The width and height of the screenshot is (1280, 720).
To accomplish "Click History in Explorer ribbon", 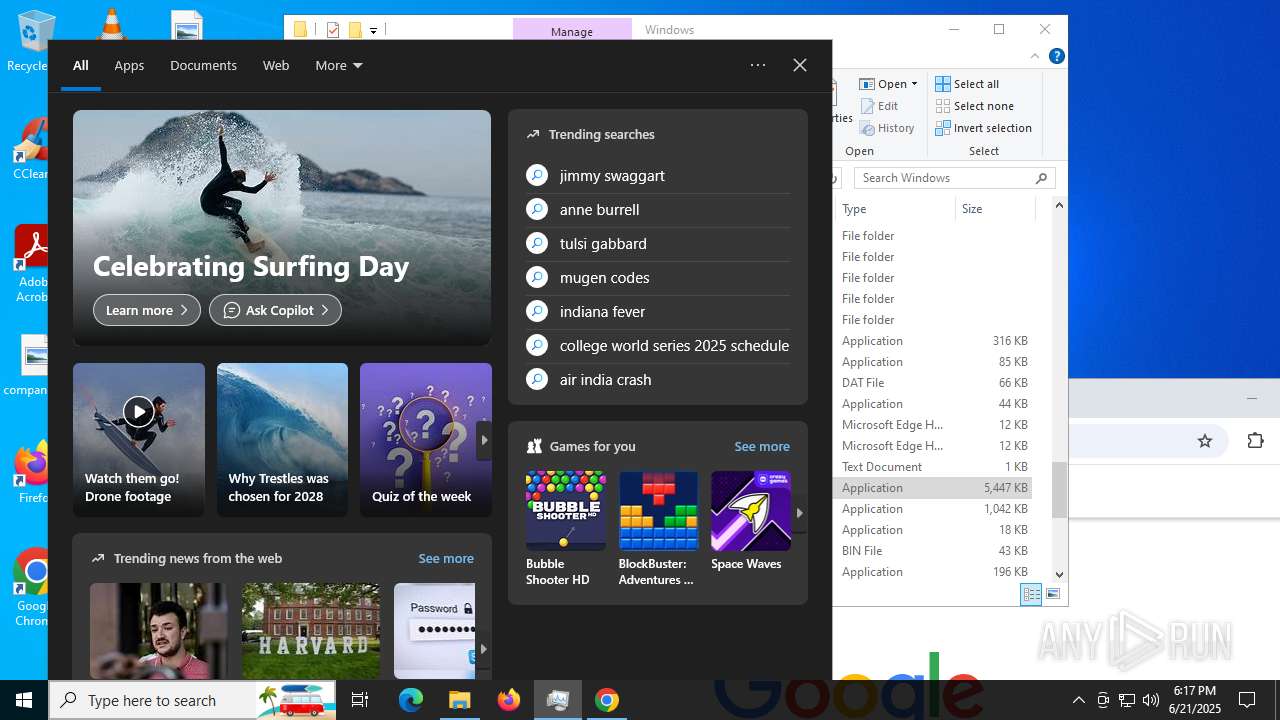I will 887,128.
